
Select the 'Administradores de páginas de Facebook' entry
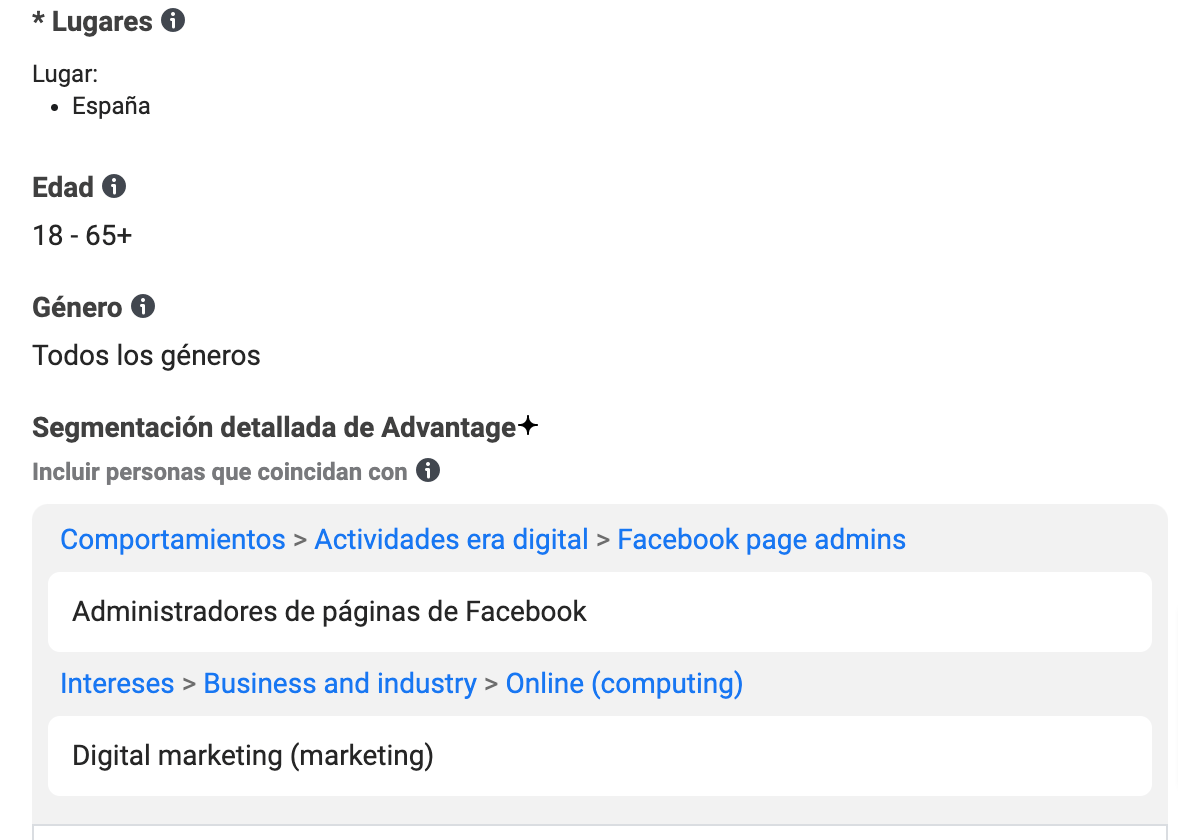329,611
